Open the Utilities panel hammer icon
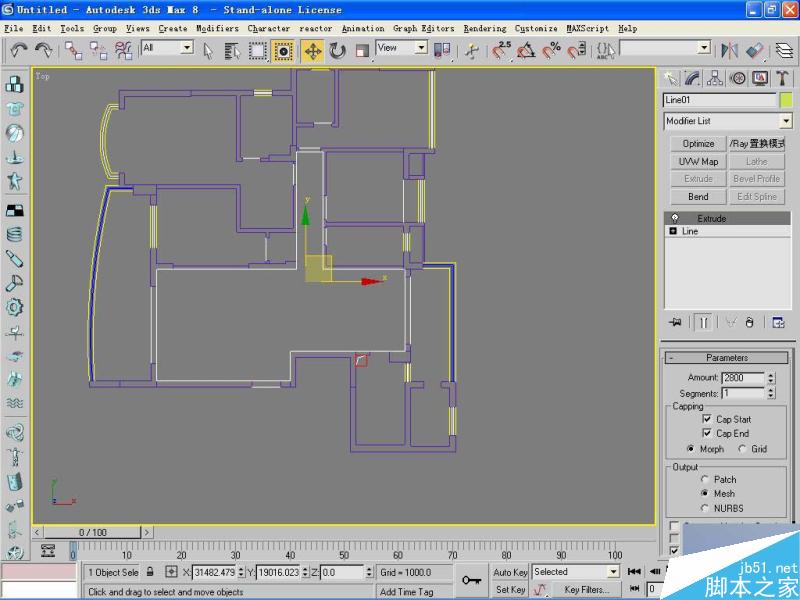This screenshot has height=600, width=800. pos(783,78)
